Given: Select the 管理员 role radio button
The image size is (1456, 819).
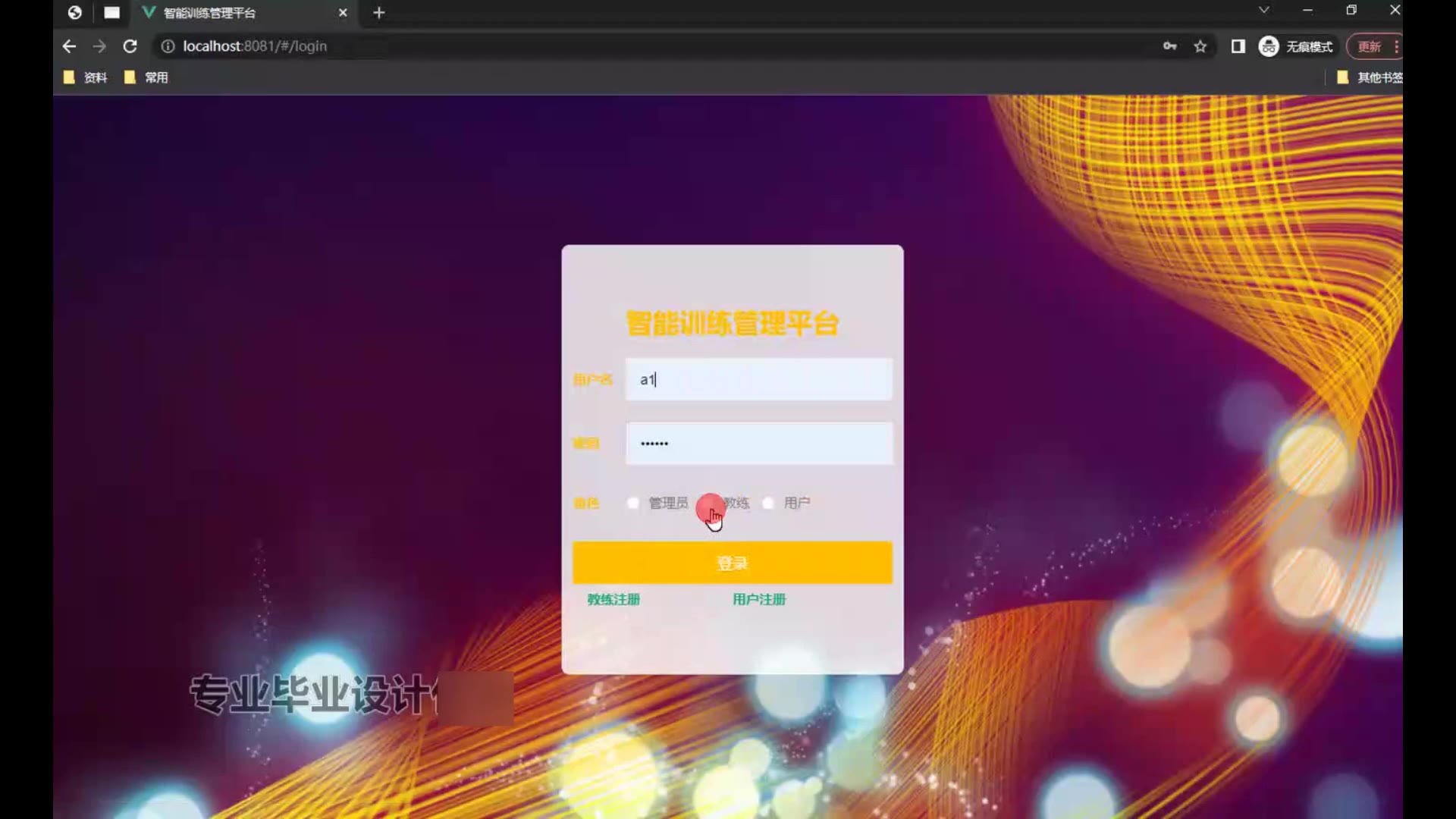Looking at the screenshot, I should pyautogui.click(x=633, y=503).
